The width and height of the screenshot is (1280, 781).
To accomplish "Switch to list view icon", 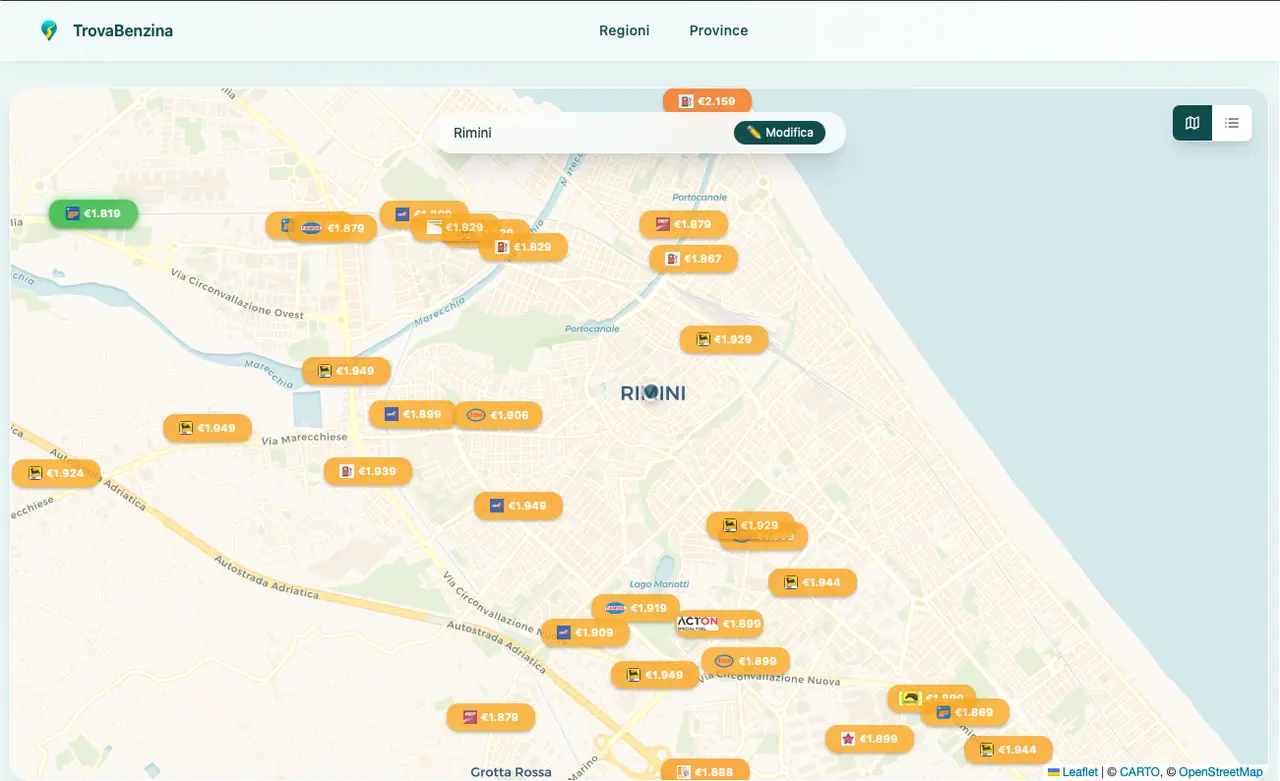I will pos(1232,123).
